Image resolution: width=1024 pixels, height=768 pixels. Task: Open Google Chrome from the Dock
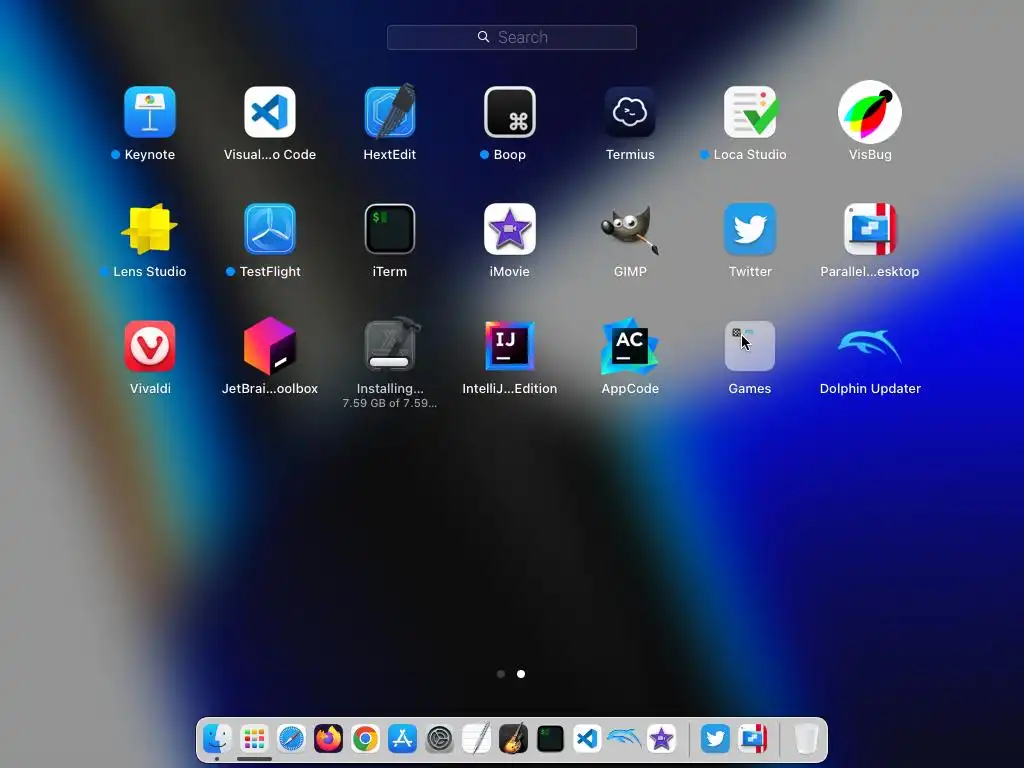[365, 739]
